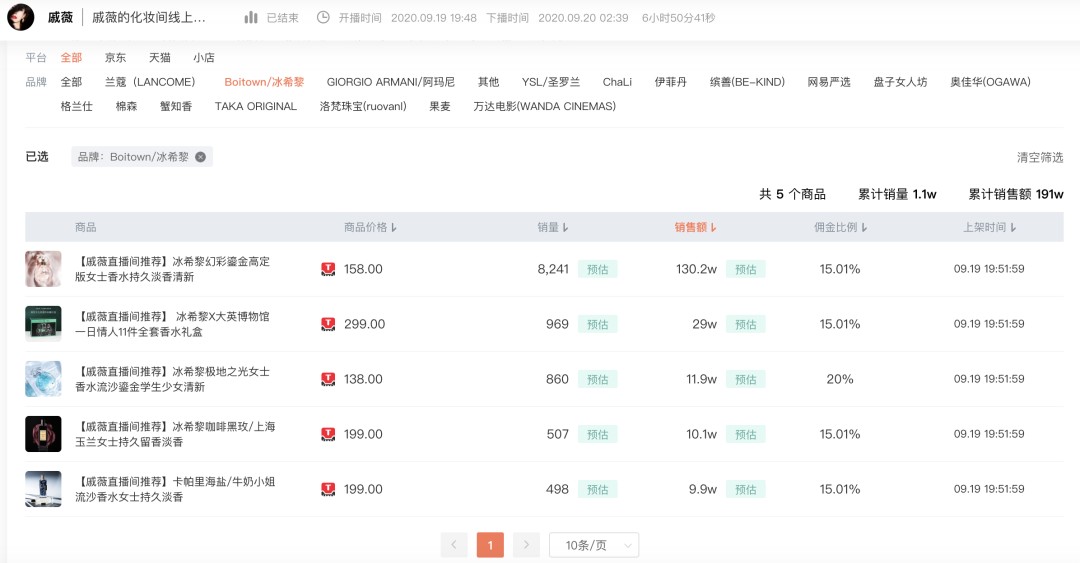This screenshot has width=1080, height=563.
Task: Filter by brand GIORGIO ARMANI/阿玛尼
Action: [x=391, y=82]
